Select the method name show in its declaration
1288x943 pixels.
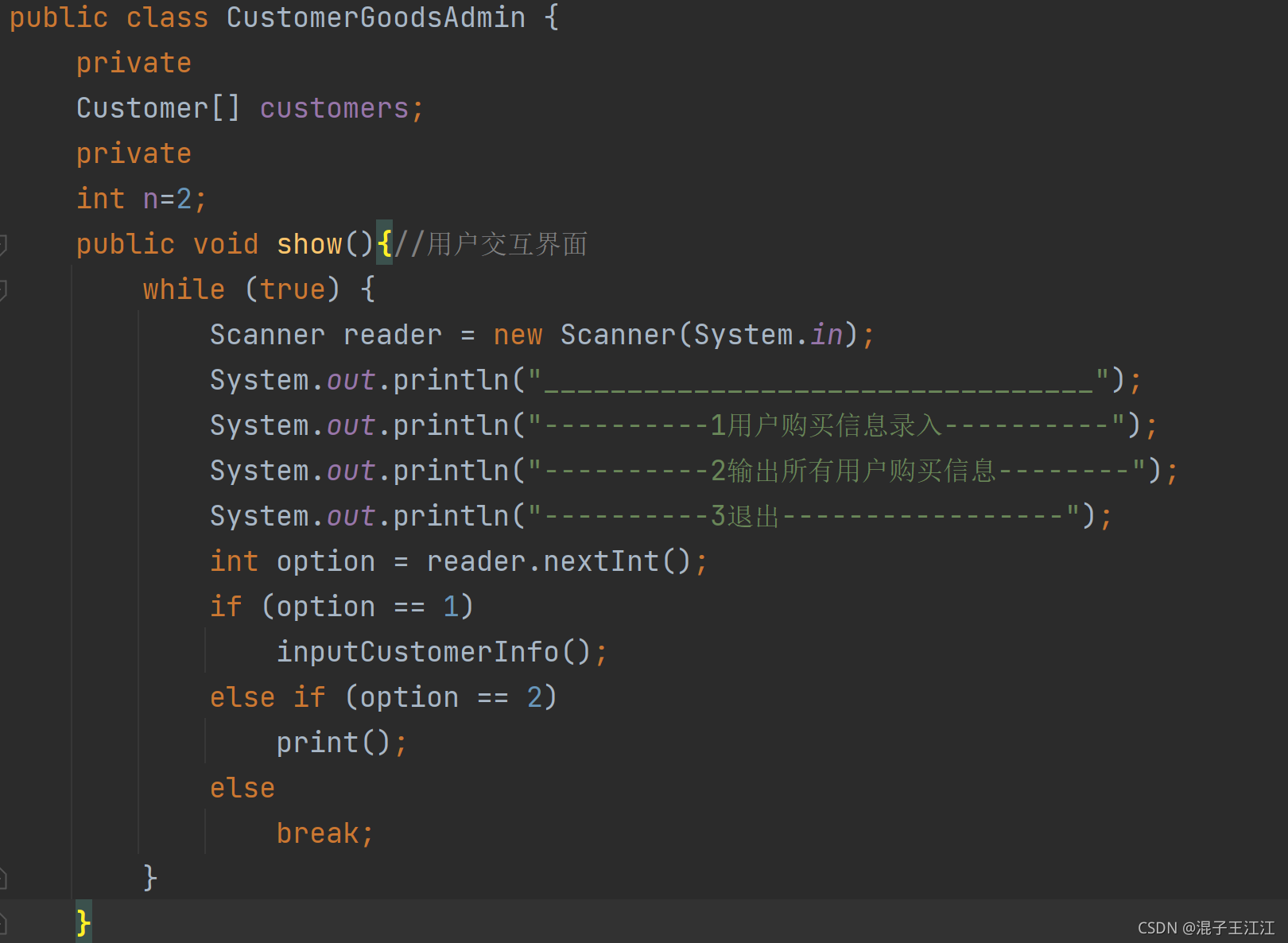coord(310,243)
